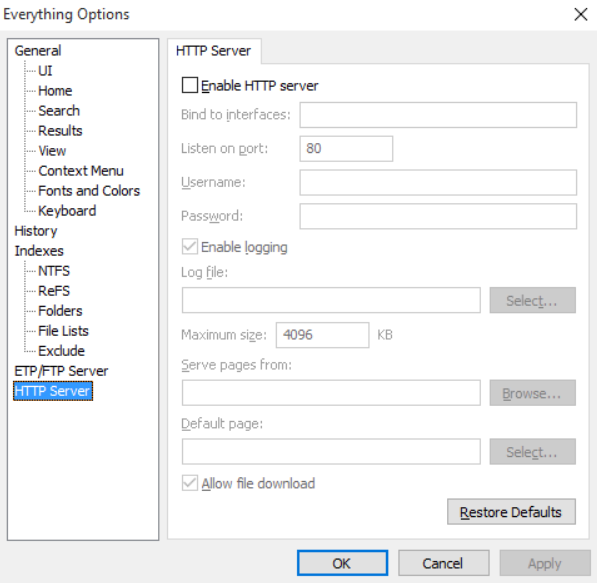Select the General tree item
Screen dimensions: 597x583
coord(38,51)
